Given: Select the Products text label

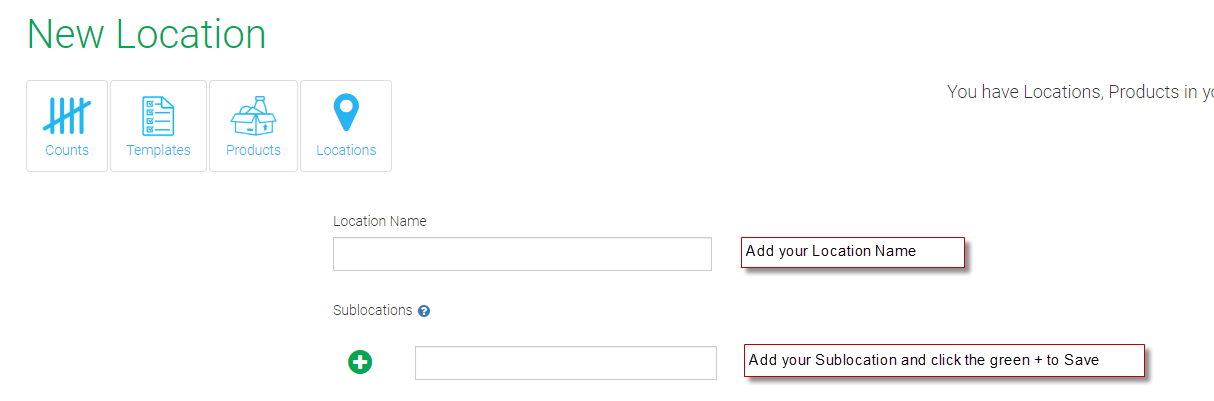Looking at the screenshot, I should click(253, 150).
